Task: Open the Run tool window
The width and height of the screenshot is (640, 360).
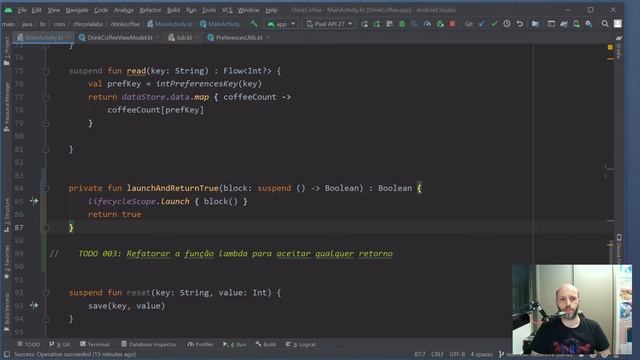Action: [235, 344]
